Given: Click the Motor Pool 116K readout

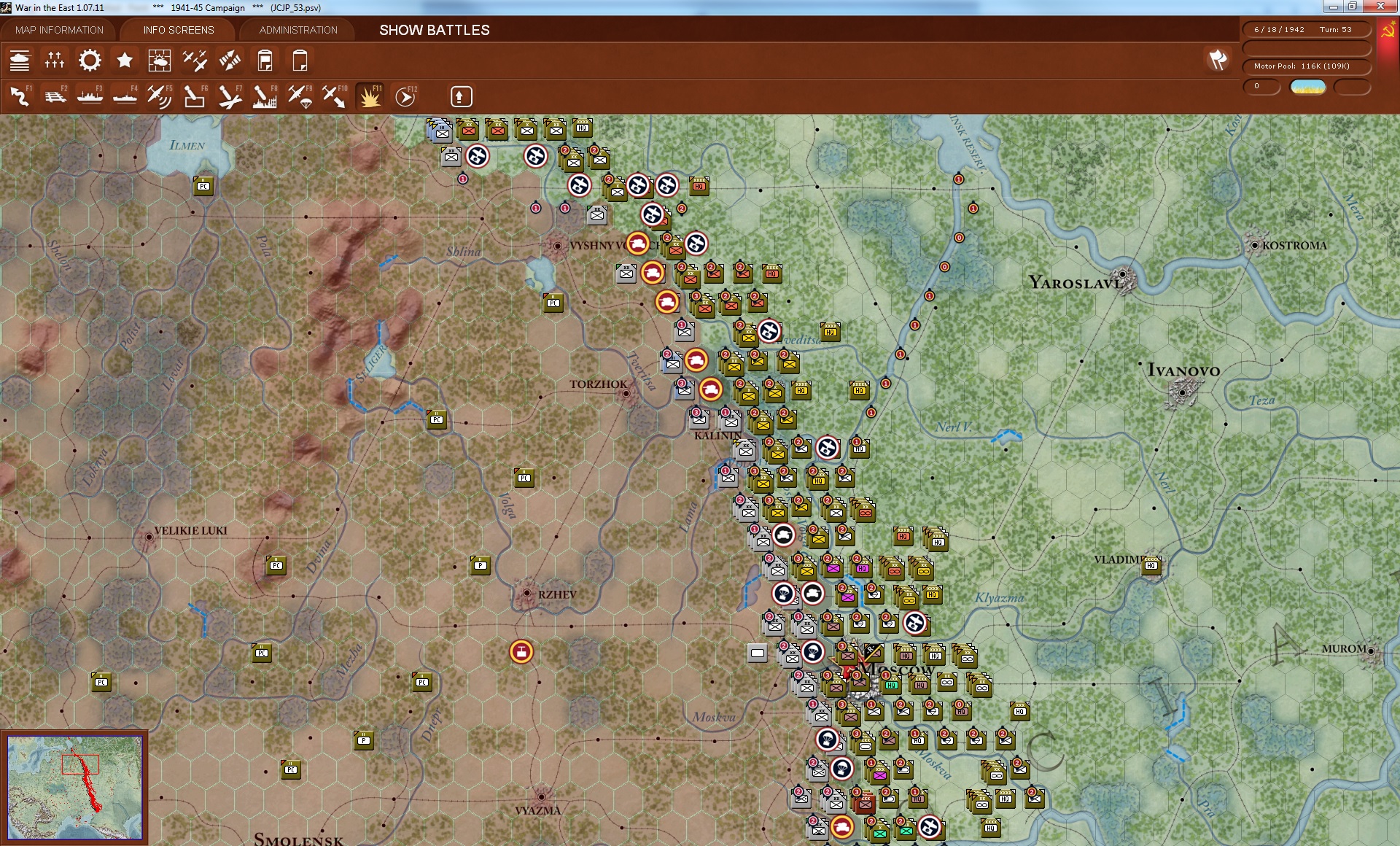Looking at the screenshot, I should pos(1306,66).
